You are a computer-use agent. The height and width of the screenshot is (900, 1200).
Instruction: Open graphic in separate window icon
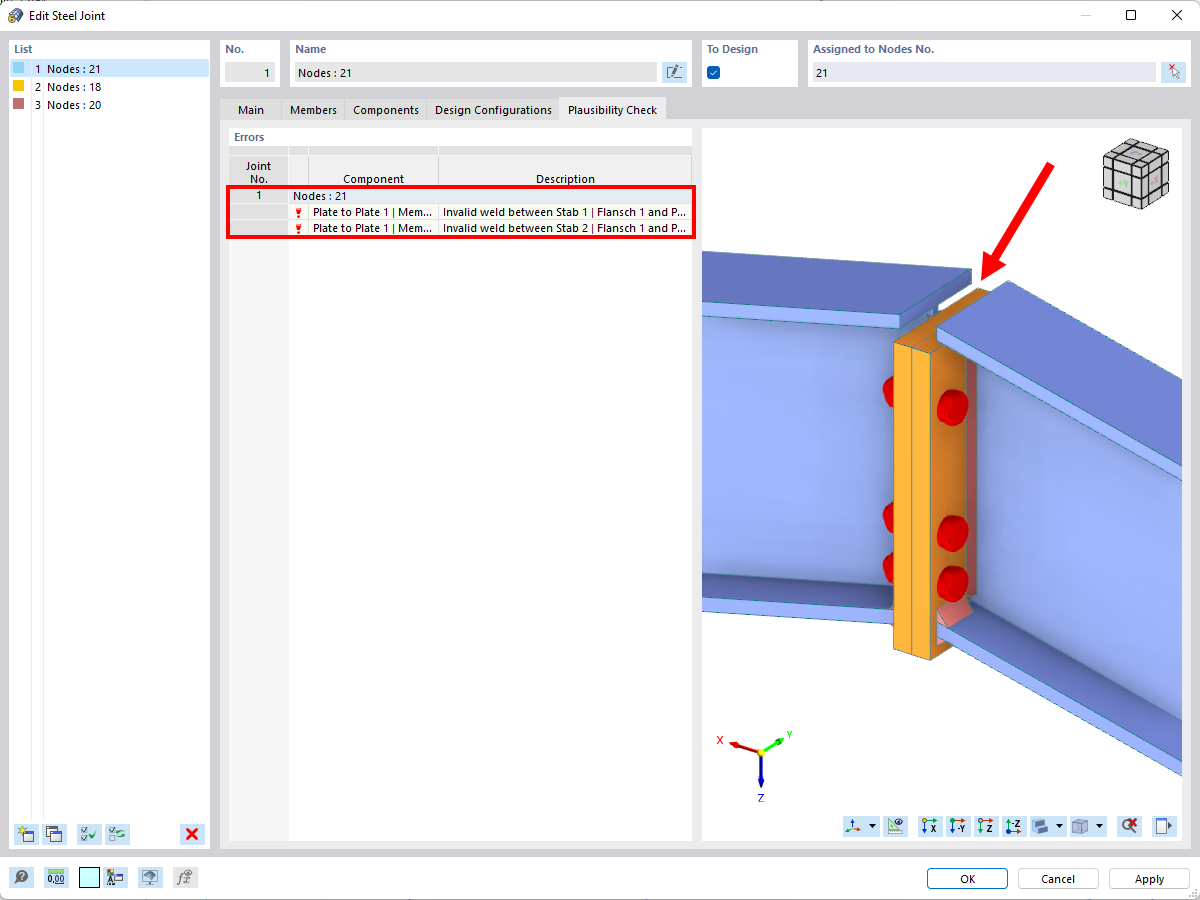point(1163,826)
